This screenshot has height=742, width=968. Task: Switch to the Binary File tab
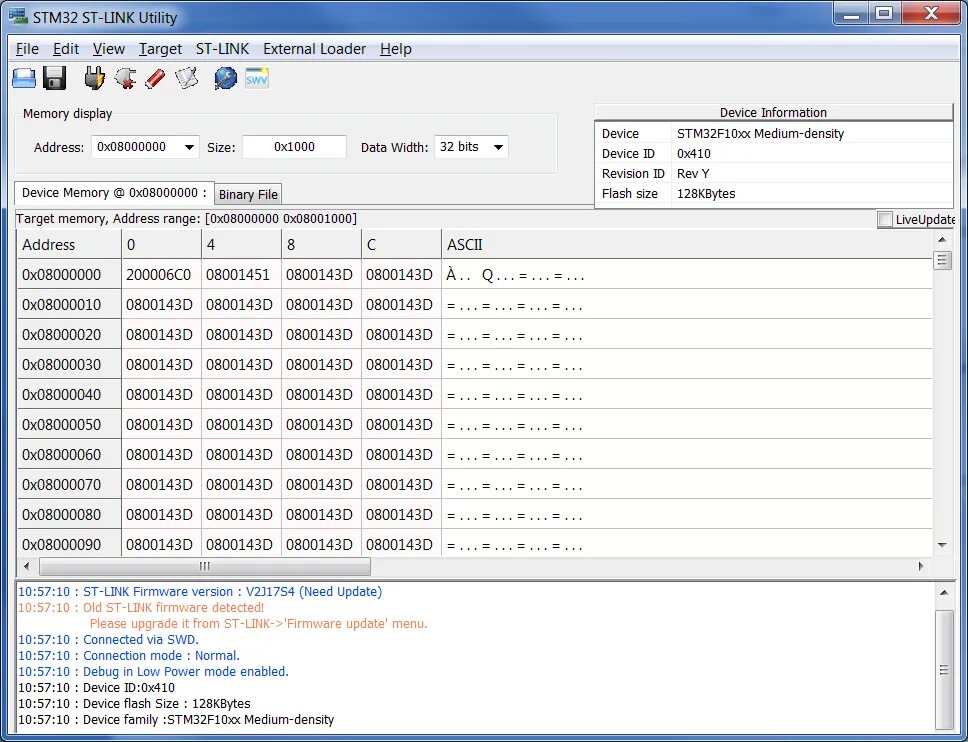click(248, 194)
